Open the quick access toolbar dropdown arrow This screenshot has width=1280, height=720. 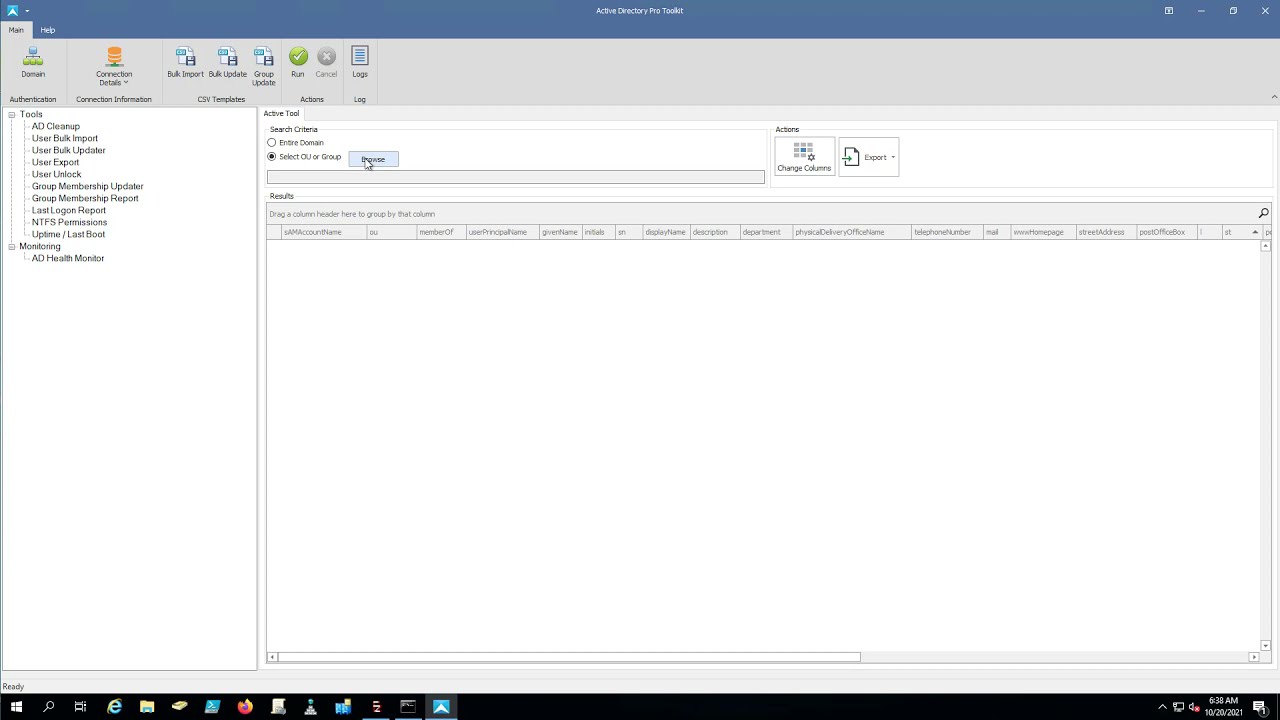click(27, 11)
